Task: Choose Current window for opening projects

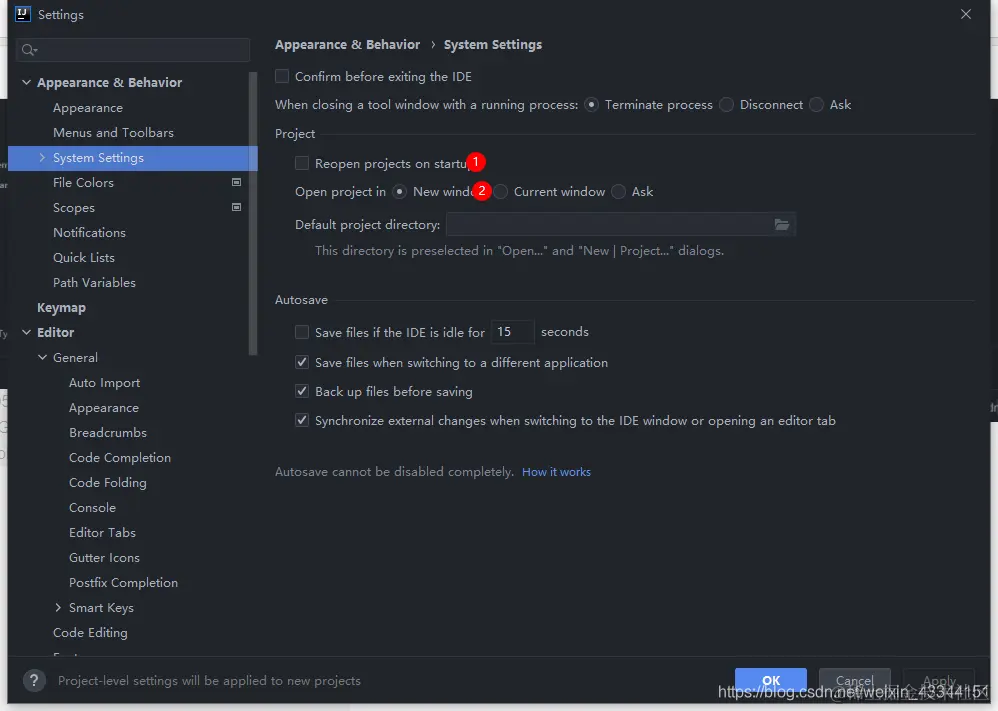Action: pos(501,192)
